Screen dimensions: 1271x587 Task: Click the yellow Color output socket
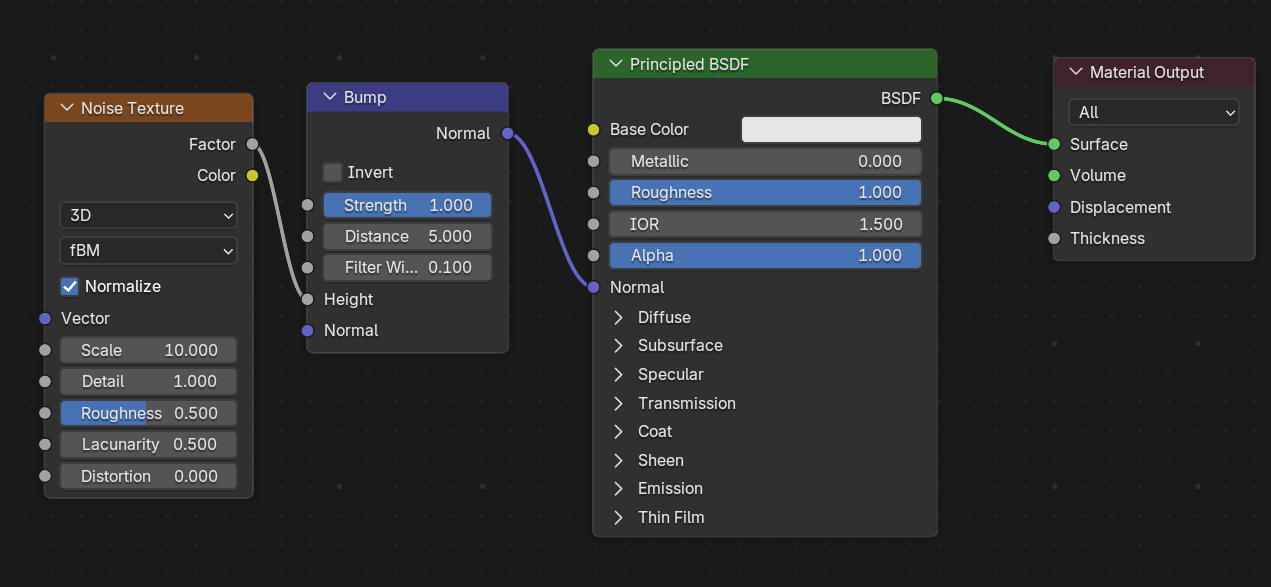252,176
